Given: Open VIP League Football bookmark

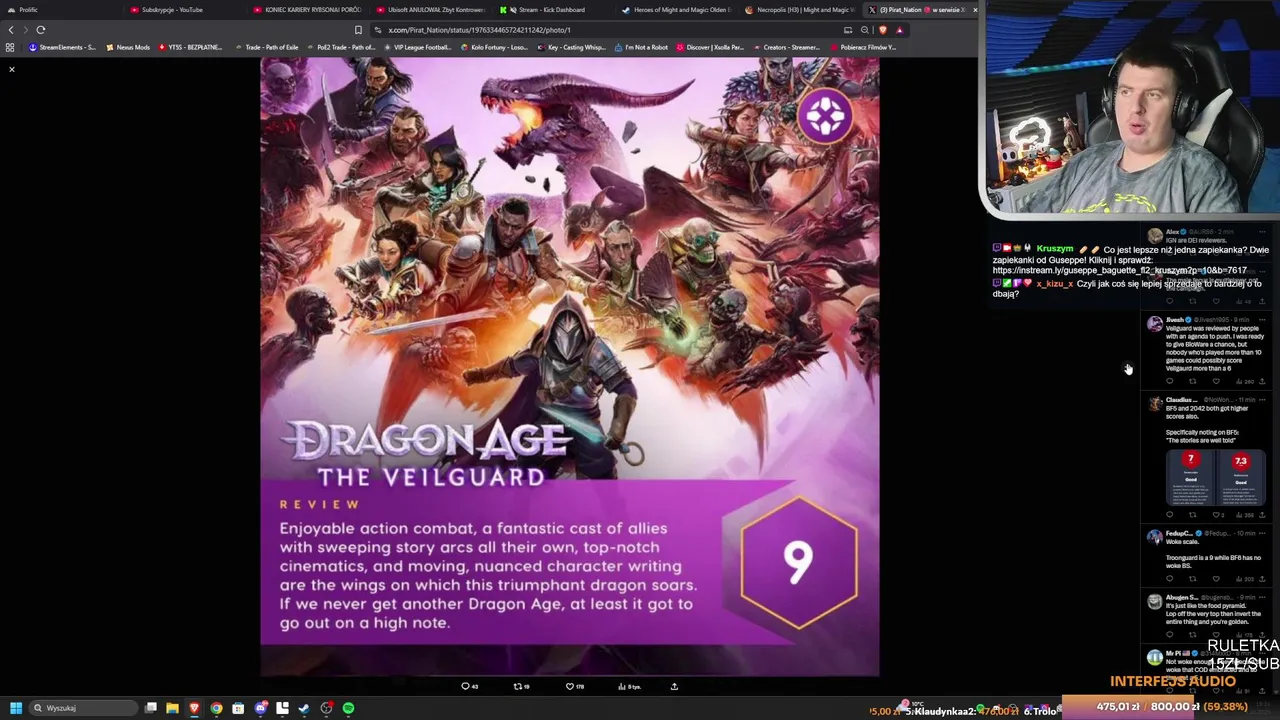Looking at the screenshot, I should pyautogui.click(x=419, y=47).
